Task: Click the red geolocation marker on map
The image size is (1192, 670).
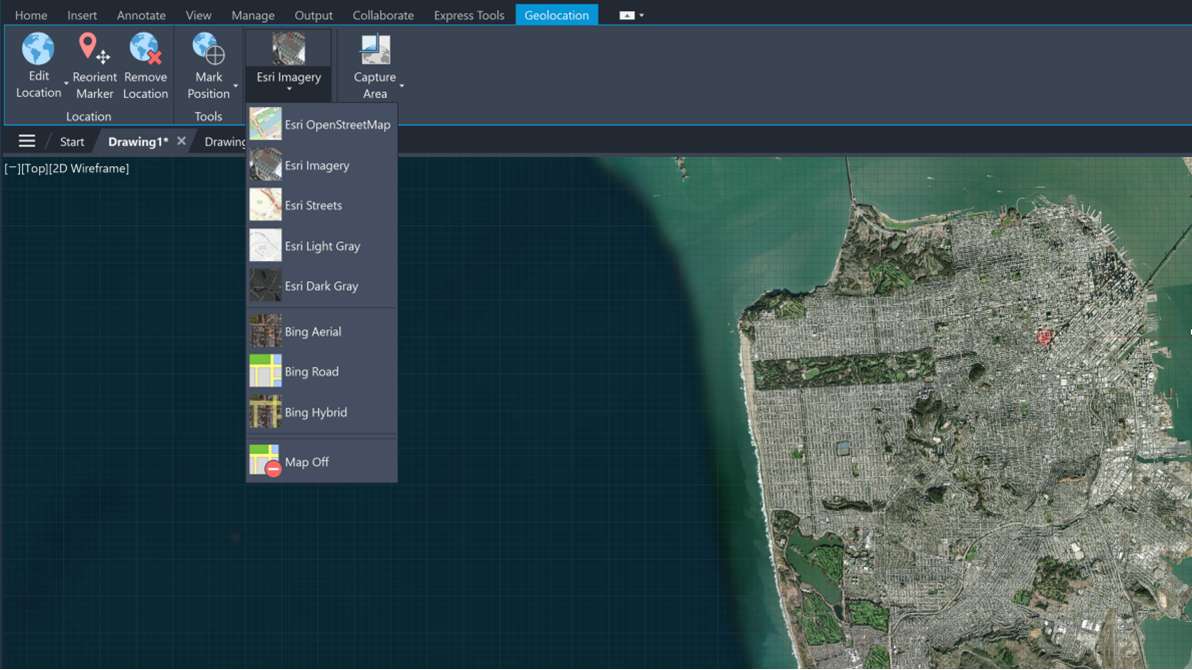Action: pos(1045,337)
